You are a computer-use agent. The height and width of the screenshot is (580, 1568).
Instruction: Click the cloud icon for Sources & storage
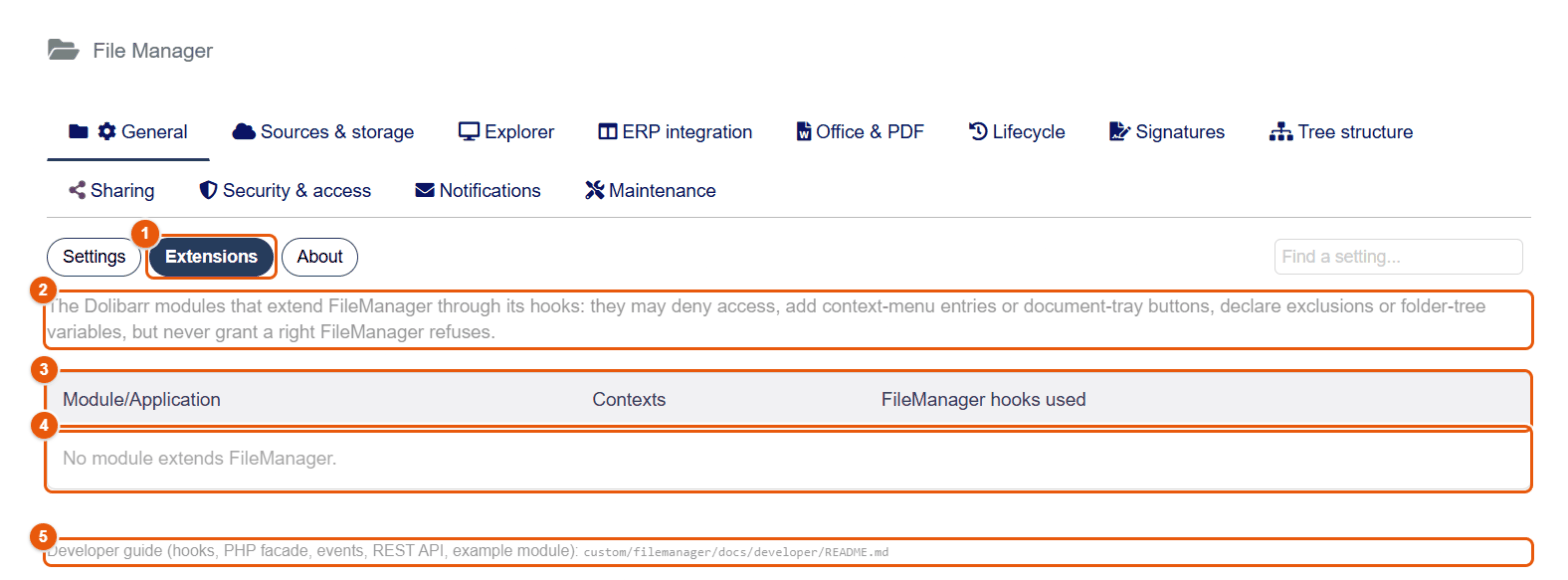(x=244, y=132)
